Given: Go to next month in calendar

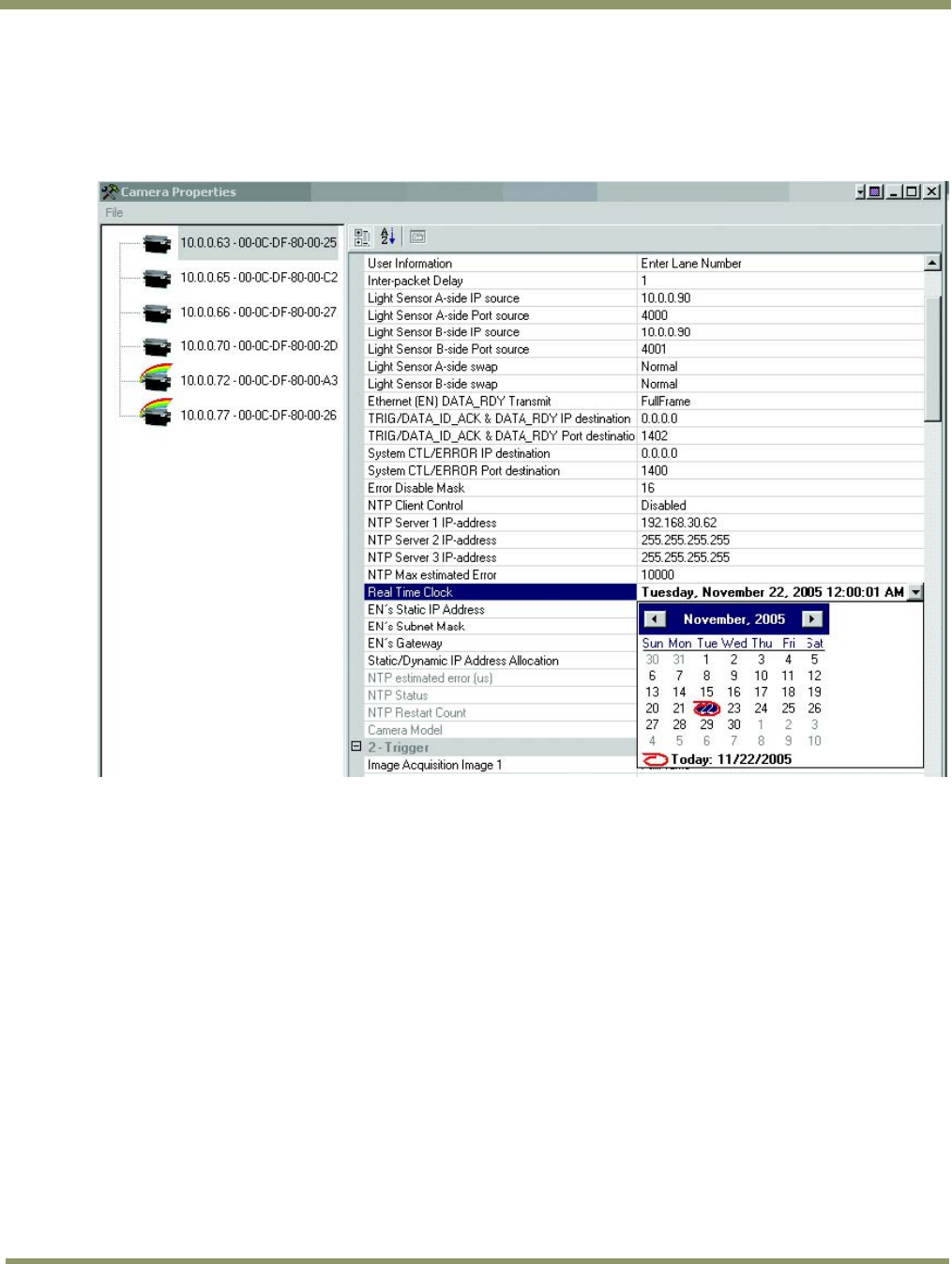Looking at the screenshot, I should click(x=812, y=619).
